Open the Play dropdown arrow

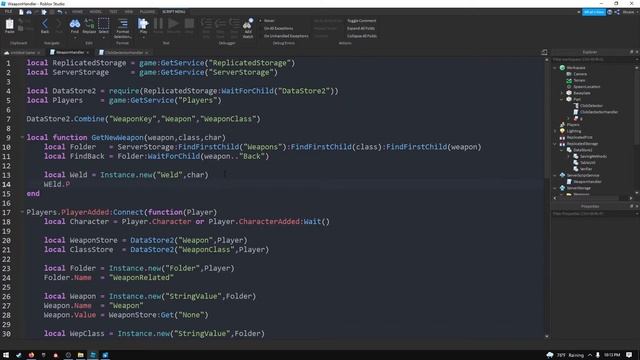[x=143, y=38]
